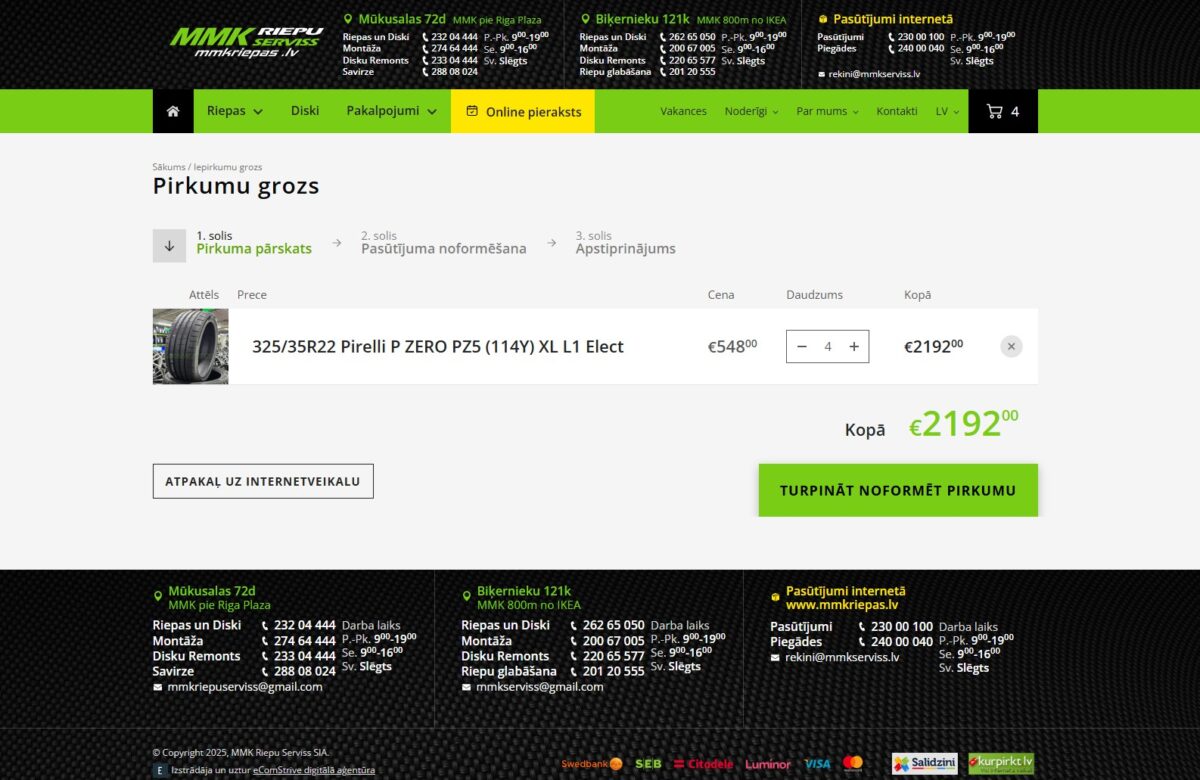Click the Luminor payment logo
The image size is (1200, 780).
coord(767,763)
